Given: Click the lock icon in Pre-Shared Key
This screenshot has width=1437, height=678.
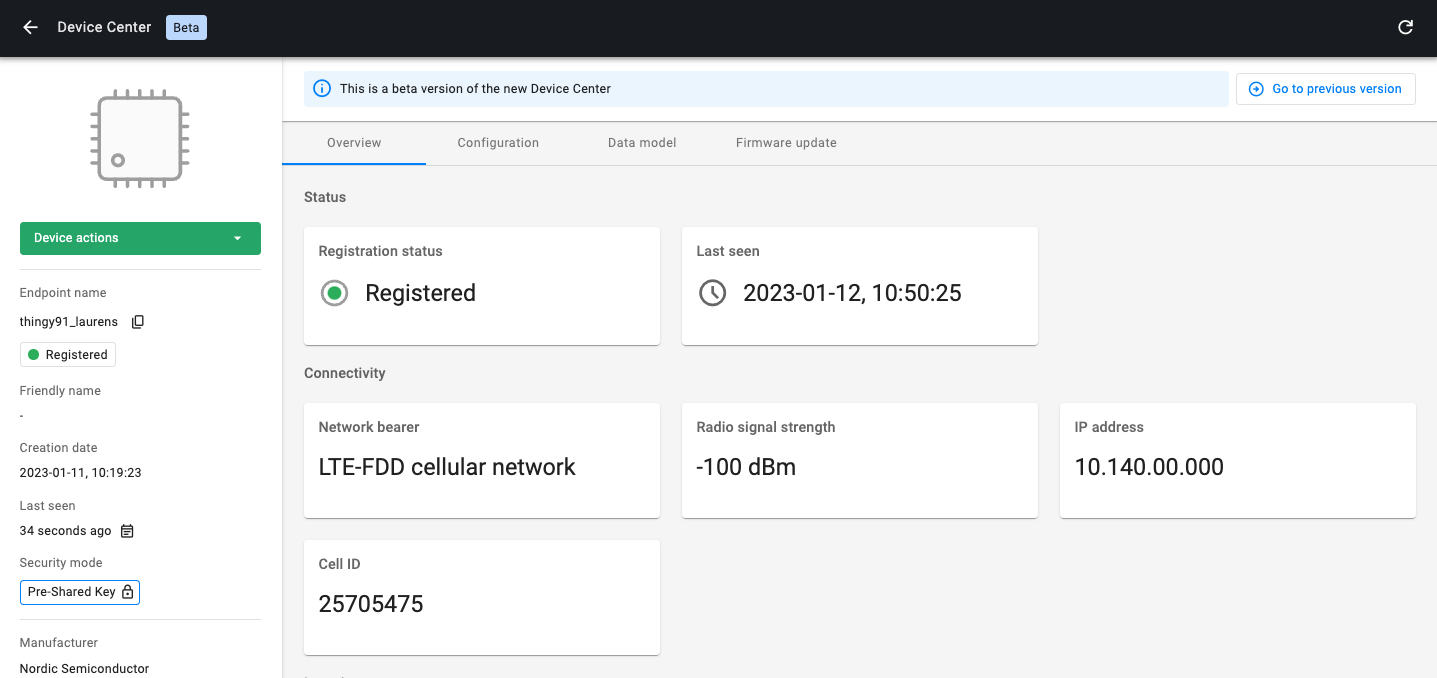Looking at the screenshot, I should (x=127, y=592).
